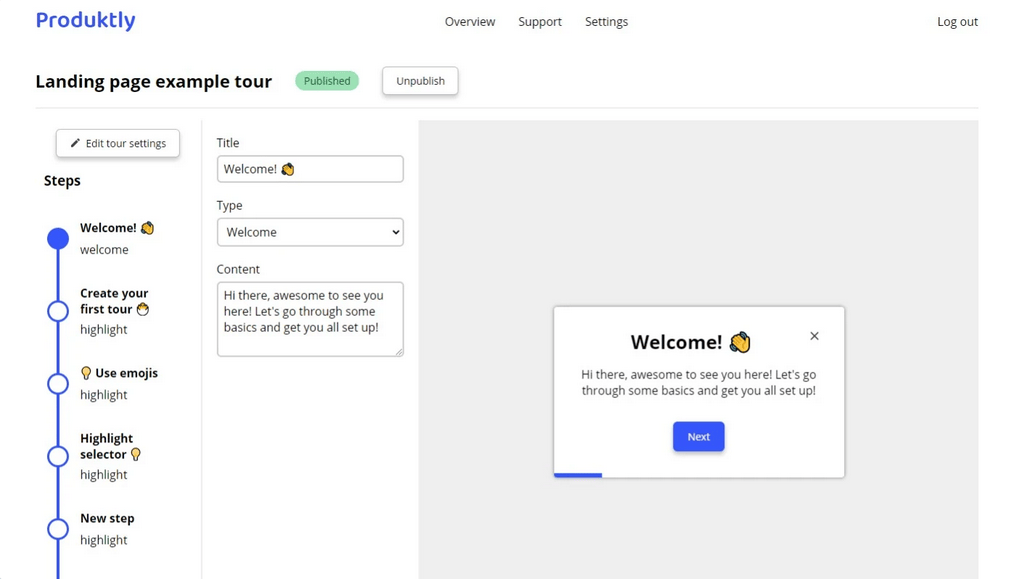The image size is (1028, 579).
Task: Select the New step circle marker
Action: point(58,528)
